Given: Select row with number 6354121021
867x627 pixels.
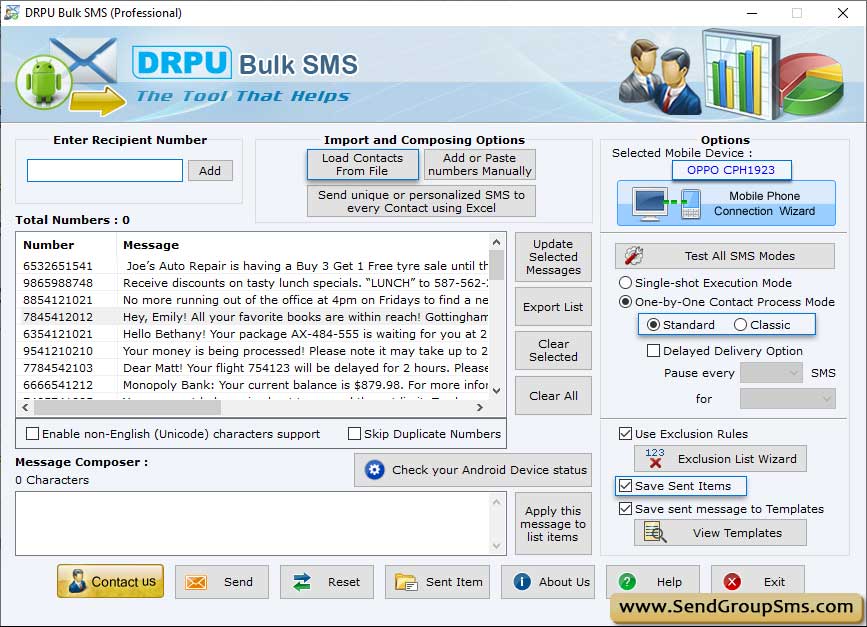Looking at the screenshot, I should 253,334.
